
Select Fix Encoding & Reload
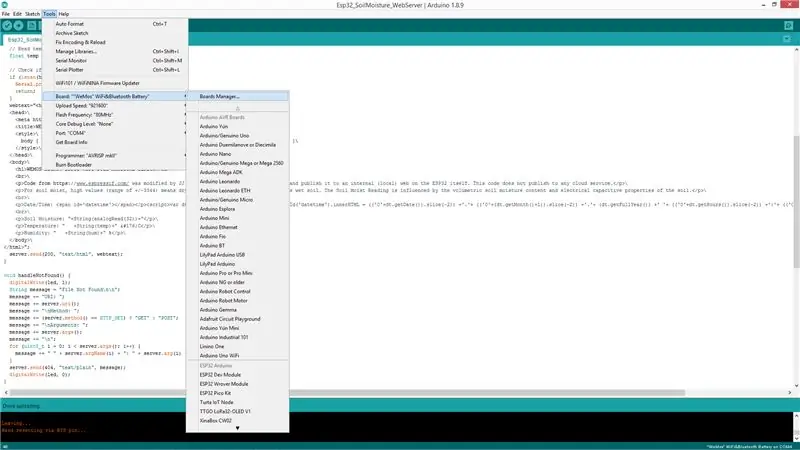(x=115, y=42)
